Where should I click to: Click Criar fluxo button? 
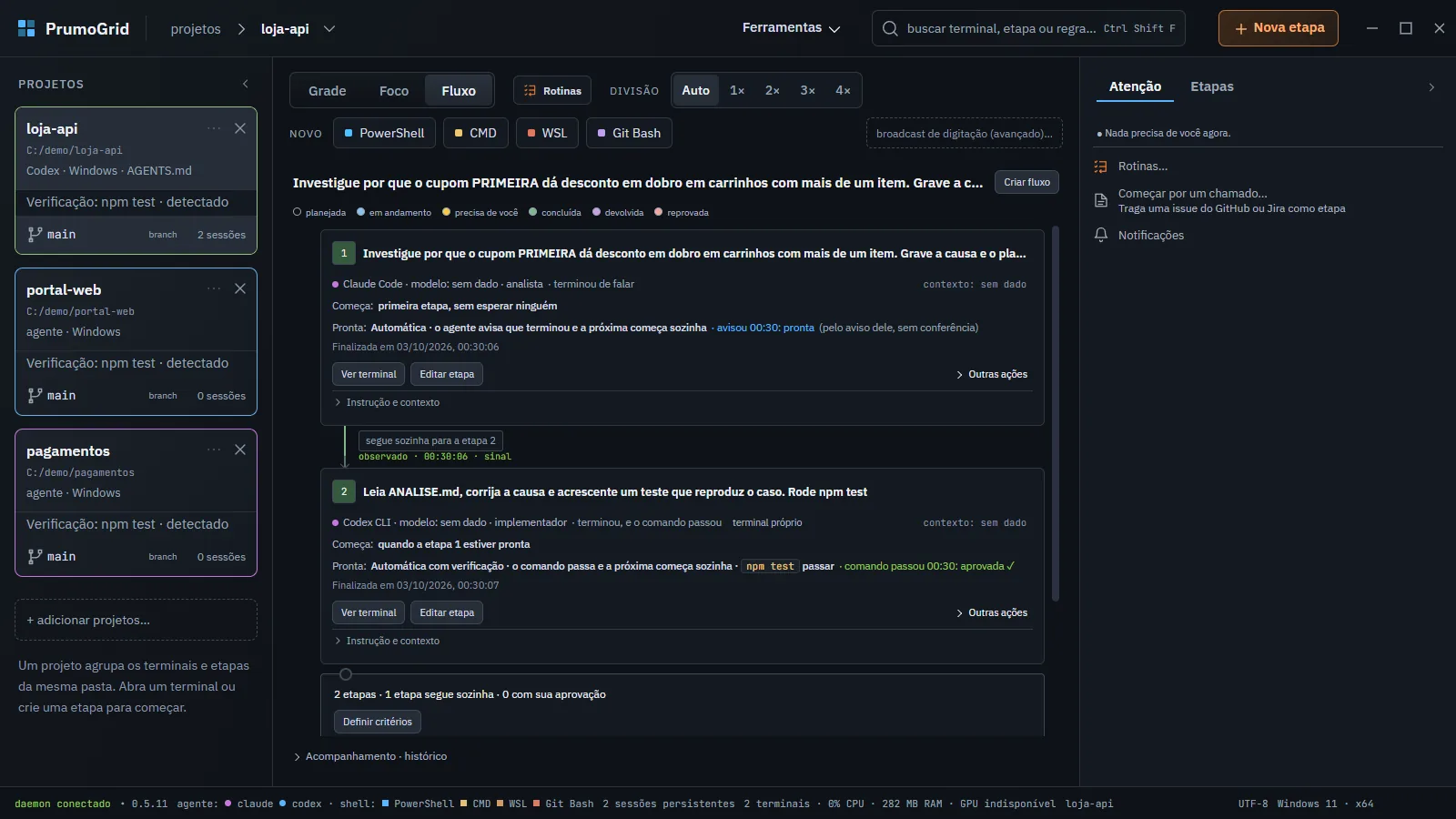tap(1026, 182)
